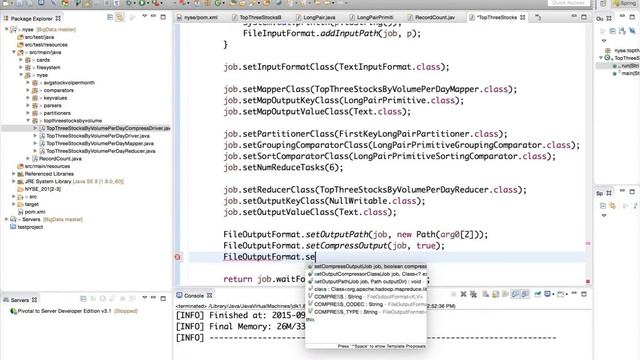
Task: Expand the cards package
Action: click(x=21, y=60)
